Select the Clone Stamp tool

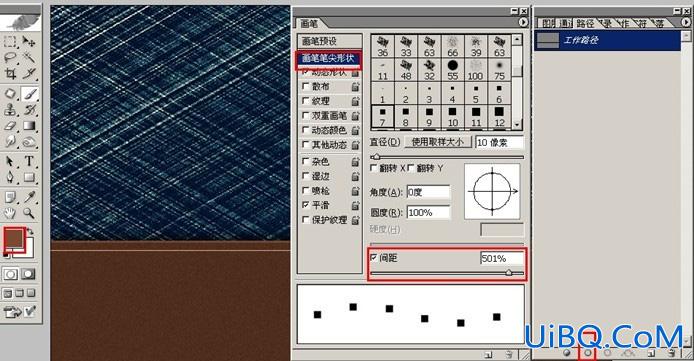coord(10,110)
